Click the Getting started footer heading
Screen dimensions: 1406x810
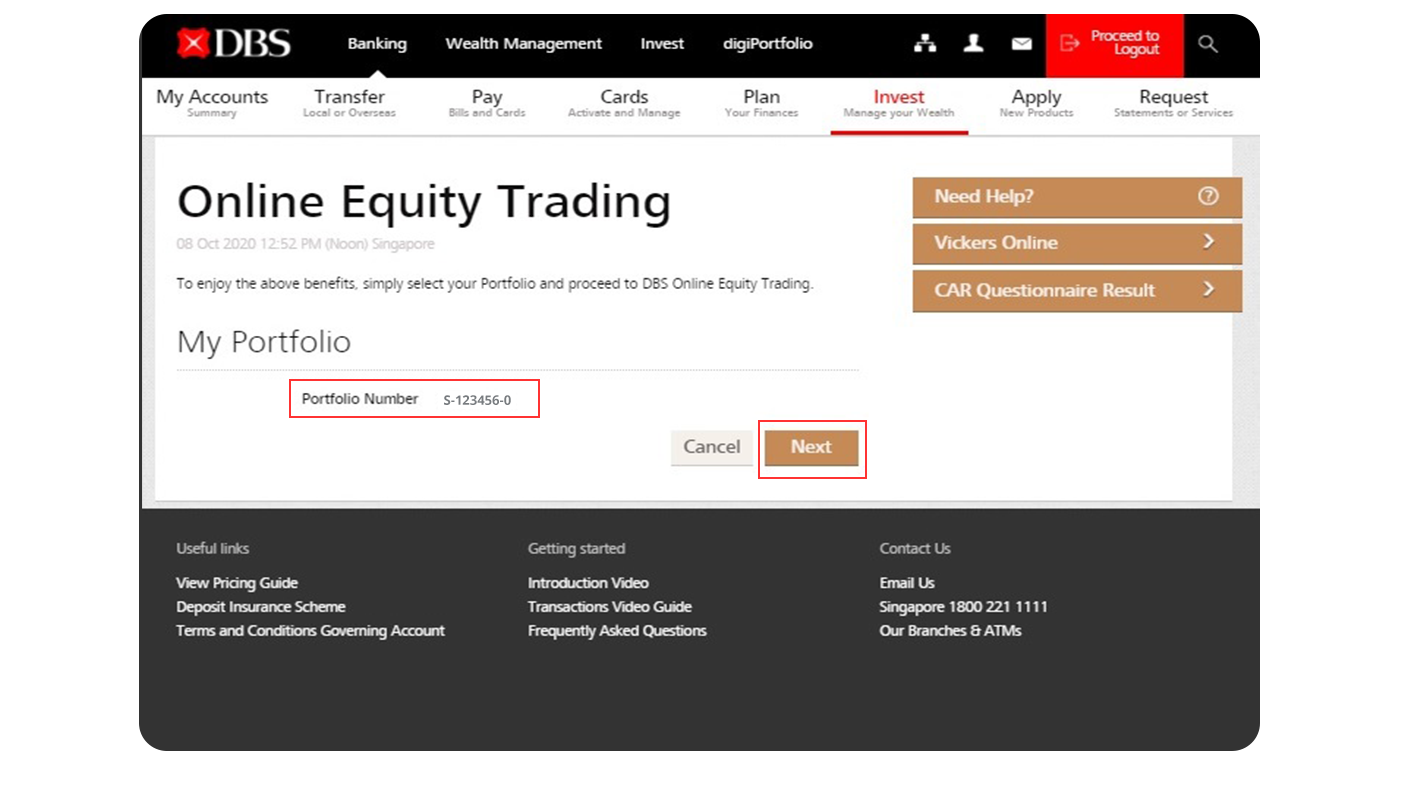tap(577, 549)
